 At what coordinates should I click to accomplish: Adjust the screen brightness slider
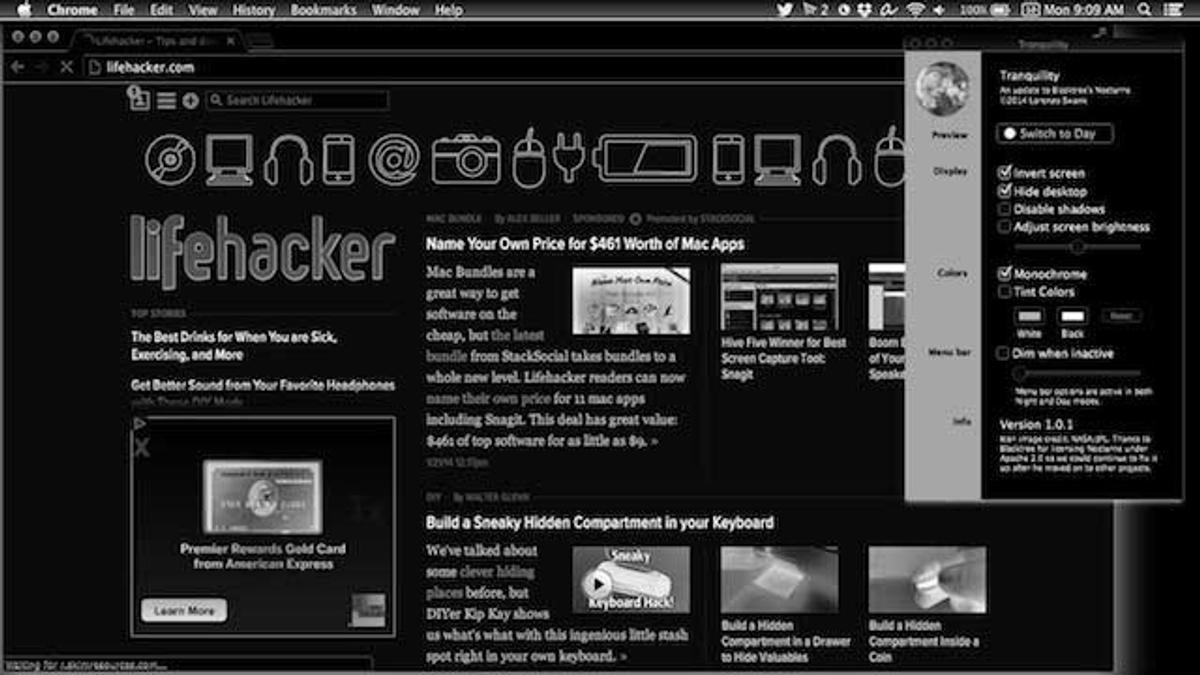click(x=1077, y=246)
